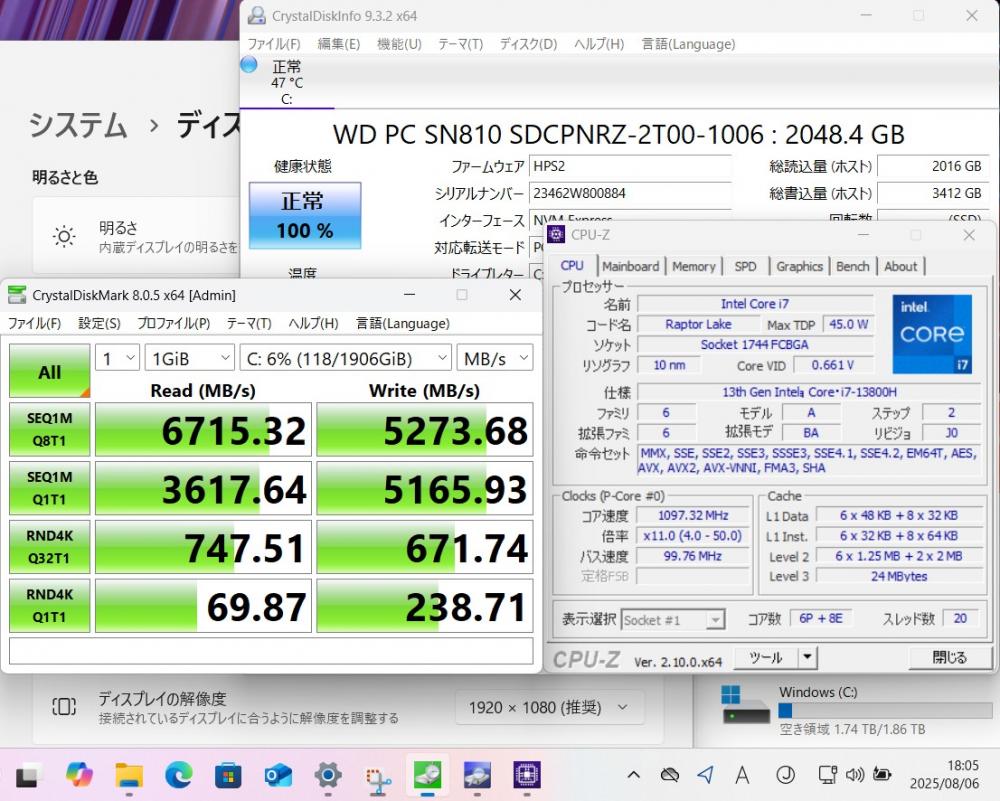This screenshot has height=801, width=1000.
Task: Click the ツール button in CPU-Z
Action: [x=766, y=657]
